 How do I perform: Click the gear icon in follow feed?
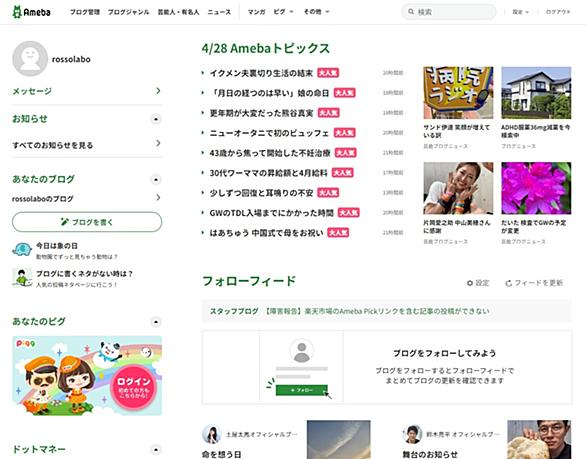point(470,283)
